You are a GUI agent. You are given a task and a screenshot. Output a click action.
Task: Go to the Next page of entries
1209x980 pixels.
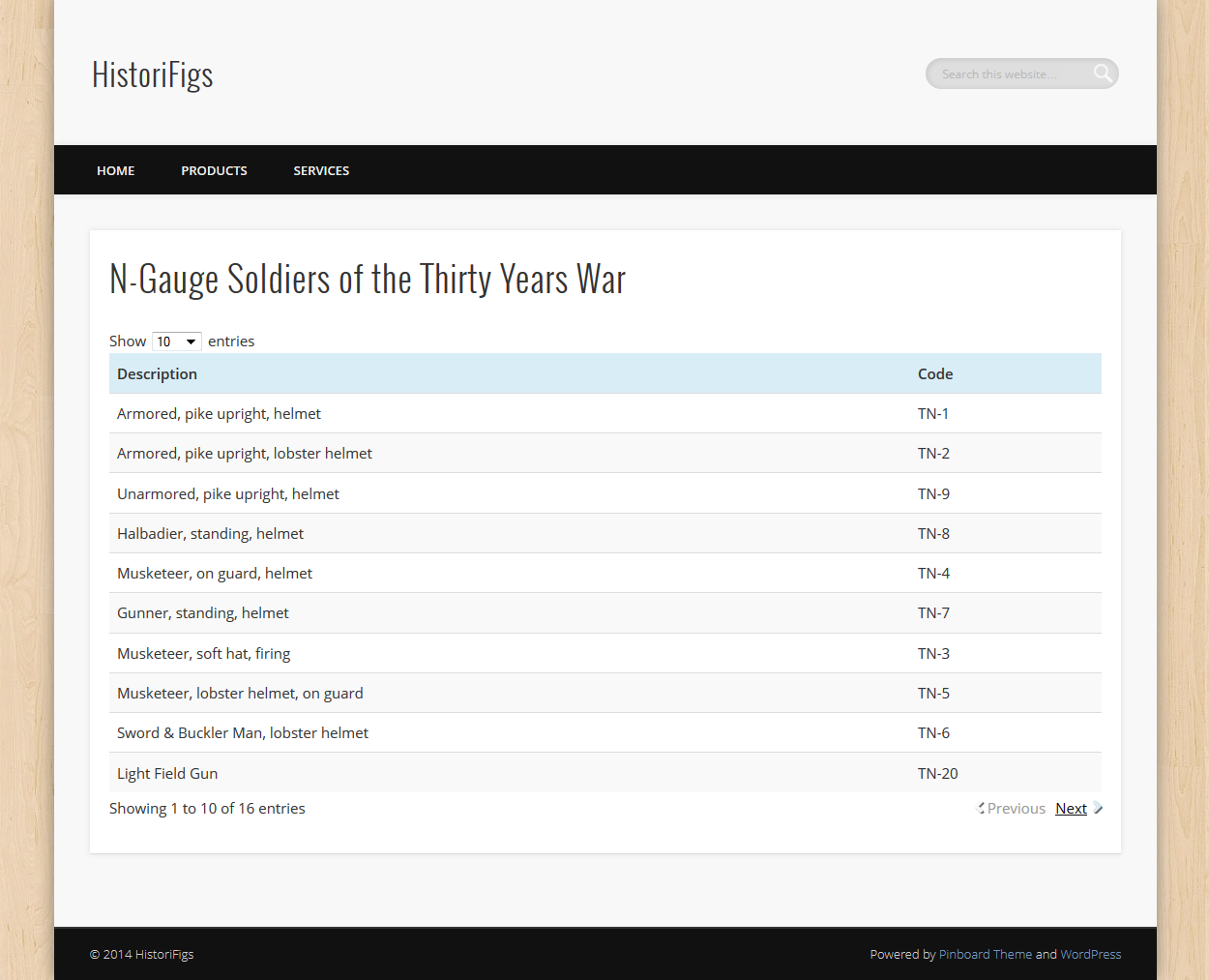tap(1071, 809)
